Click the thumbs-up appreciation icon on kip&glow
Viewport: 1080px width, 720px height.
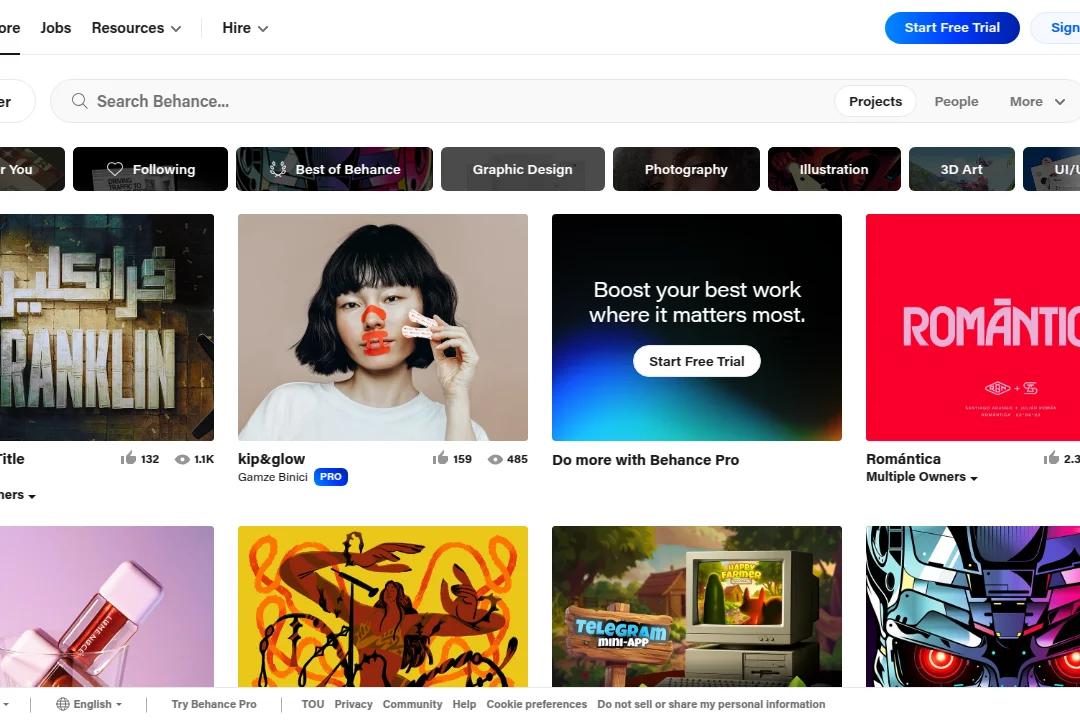point(439,457)
